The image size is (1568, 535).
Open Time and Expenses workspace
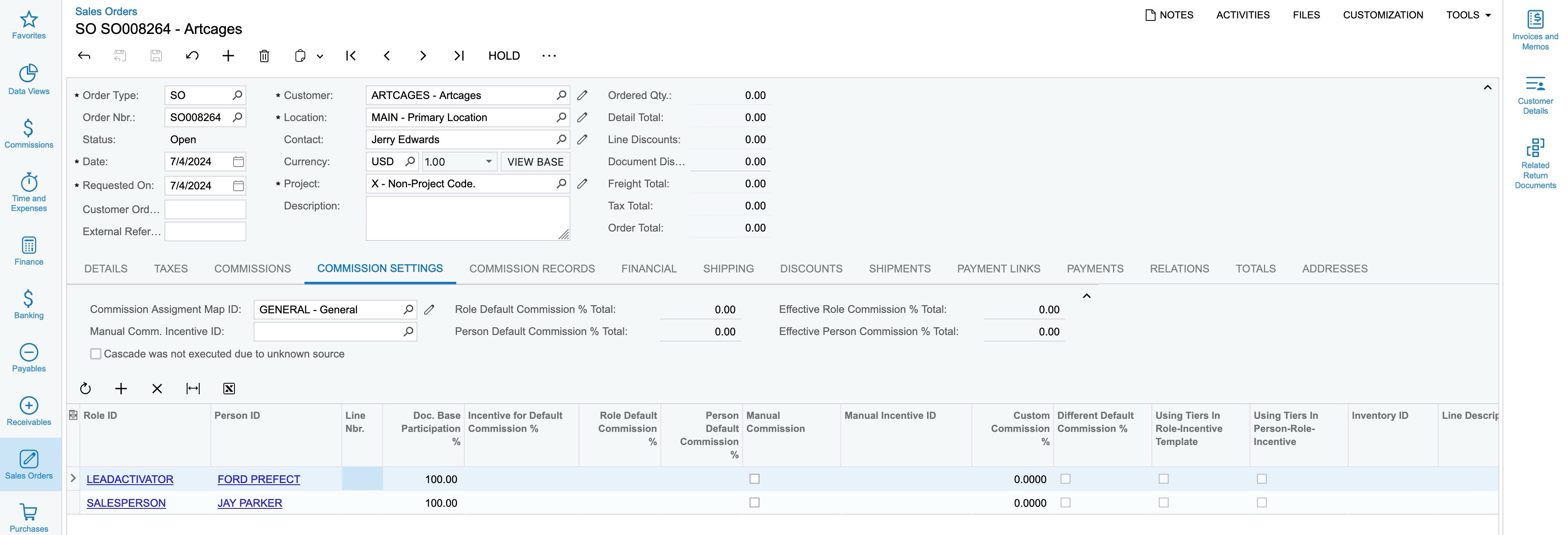(x=29, y=192)
